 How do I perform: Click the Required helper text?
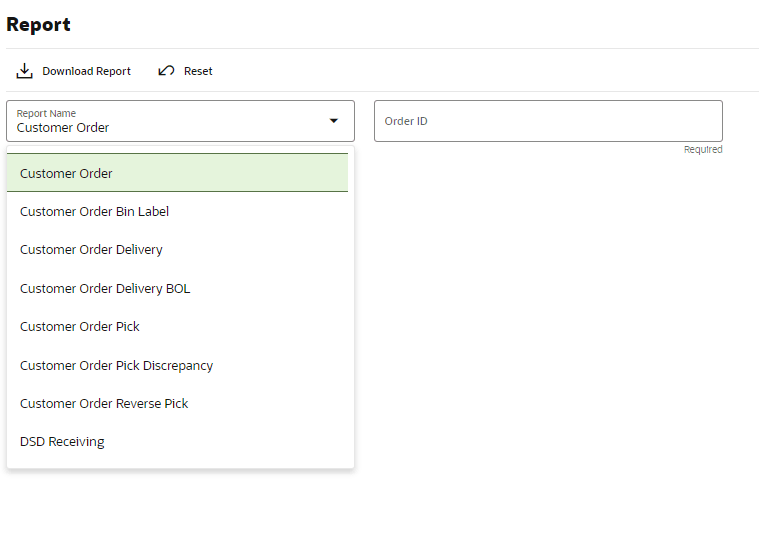[703, 150]
